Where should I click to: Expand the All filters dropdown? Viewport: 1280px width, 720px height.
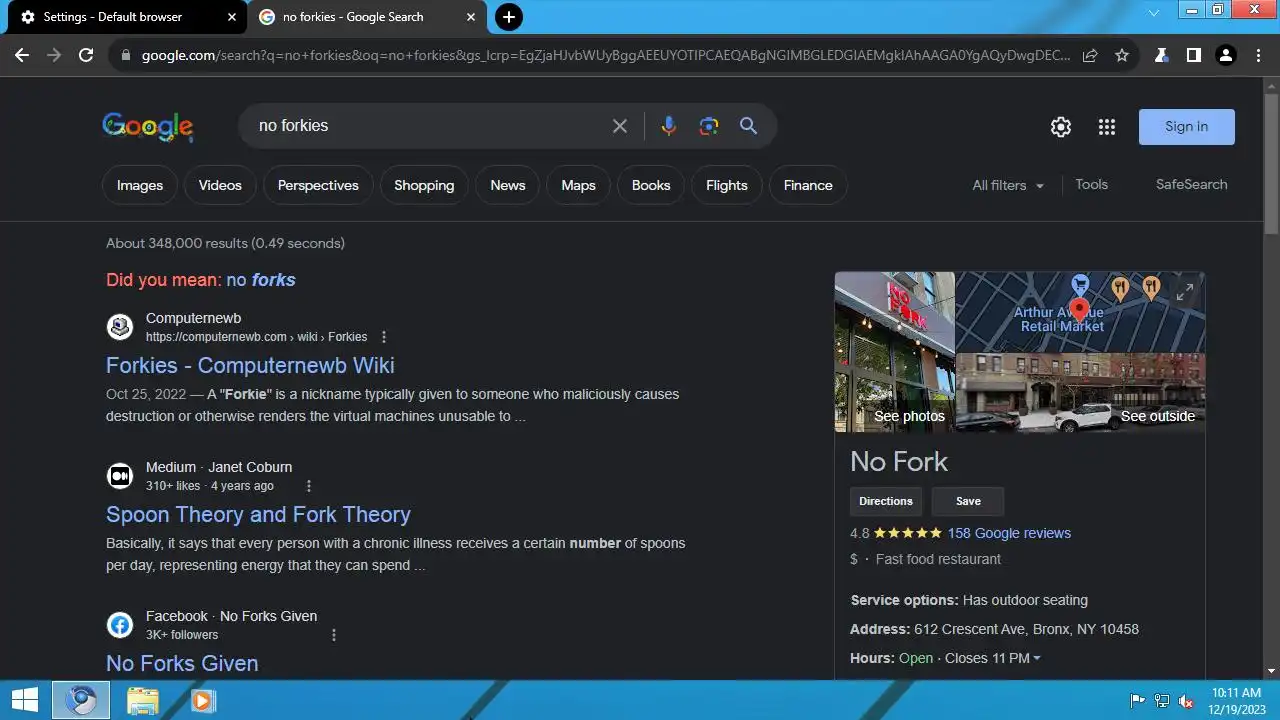click(x=1008, y=185)
